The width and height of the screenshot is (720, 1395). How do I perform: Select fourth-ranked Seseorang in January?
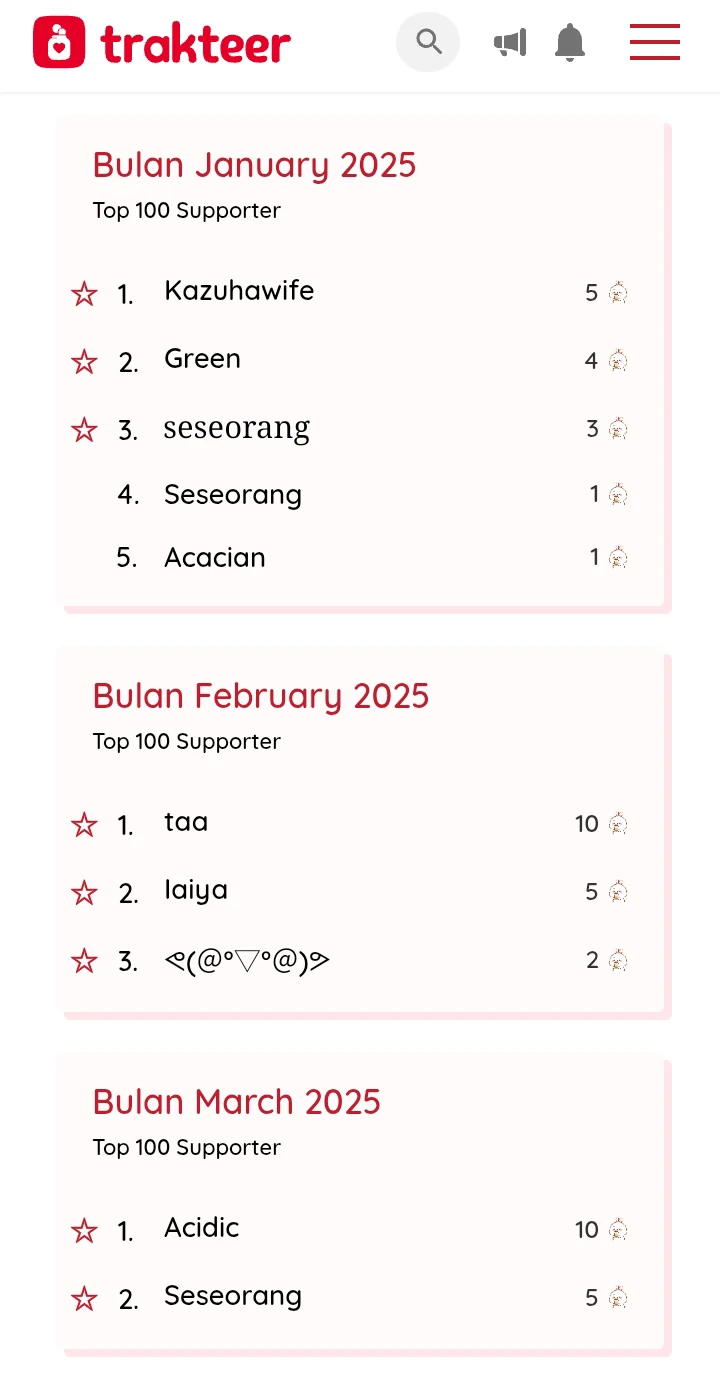[233, 494]
